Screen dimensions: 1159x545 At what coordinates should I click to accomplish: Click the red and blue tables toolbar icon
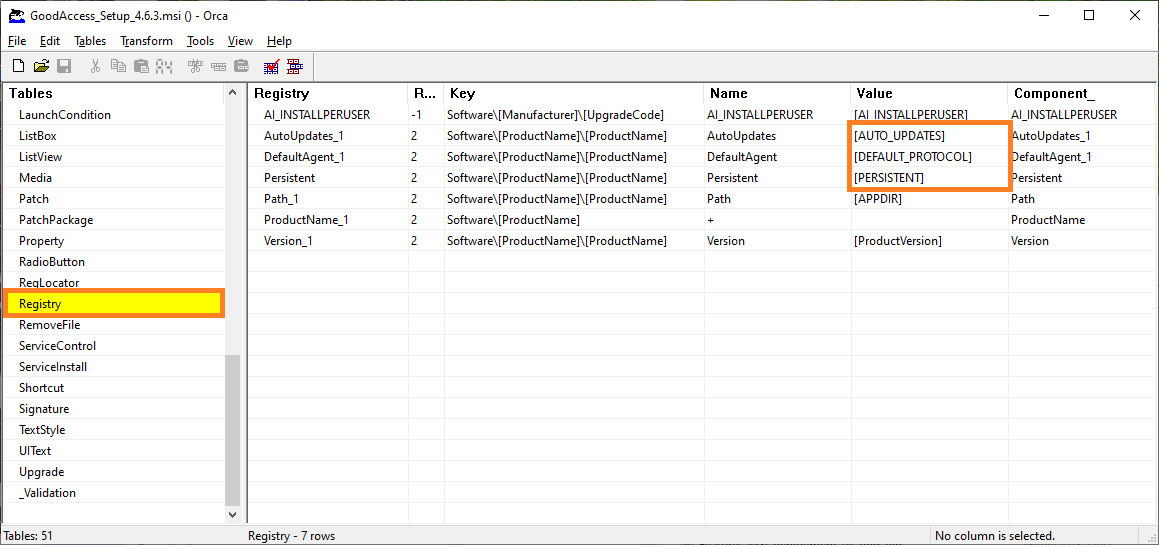coord(295,67)
